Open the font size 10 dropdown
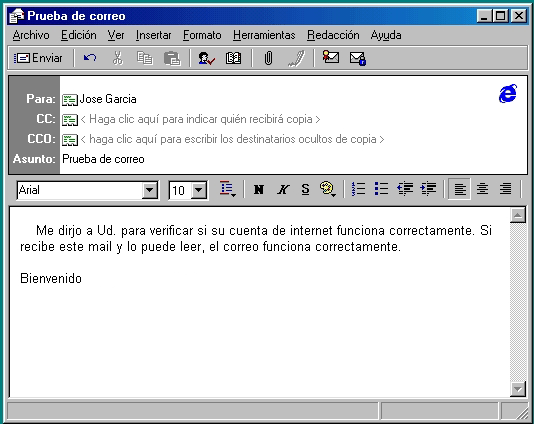This screenshot has height=424, width=534. 199,190
